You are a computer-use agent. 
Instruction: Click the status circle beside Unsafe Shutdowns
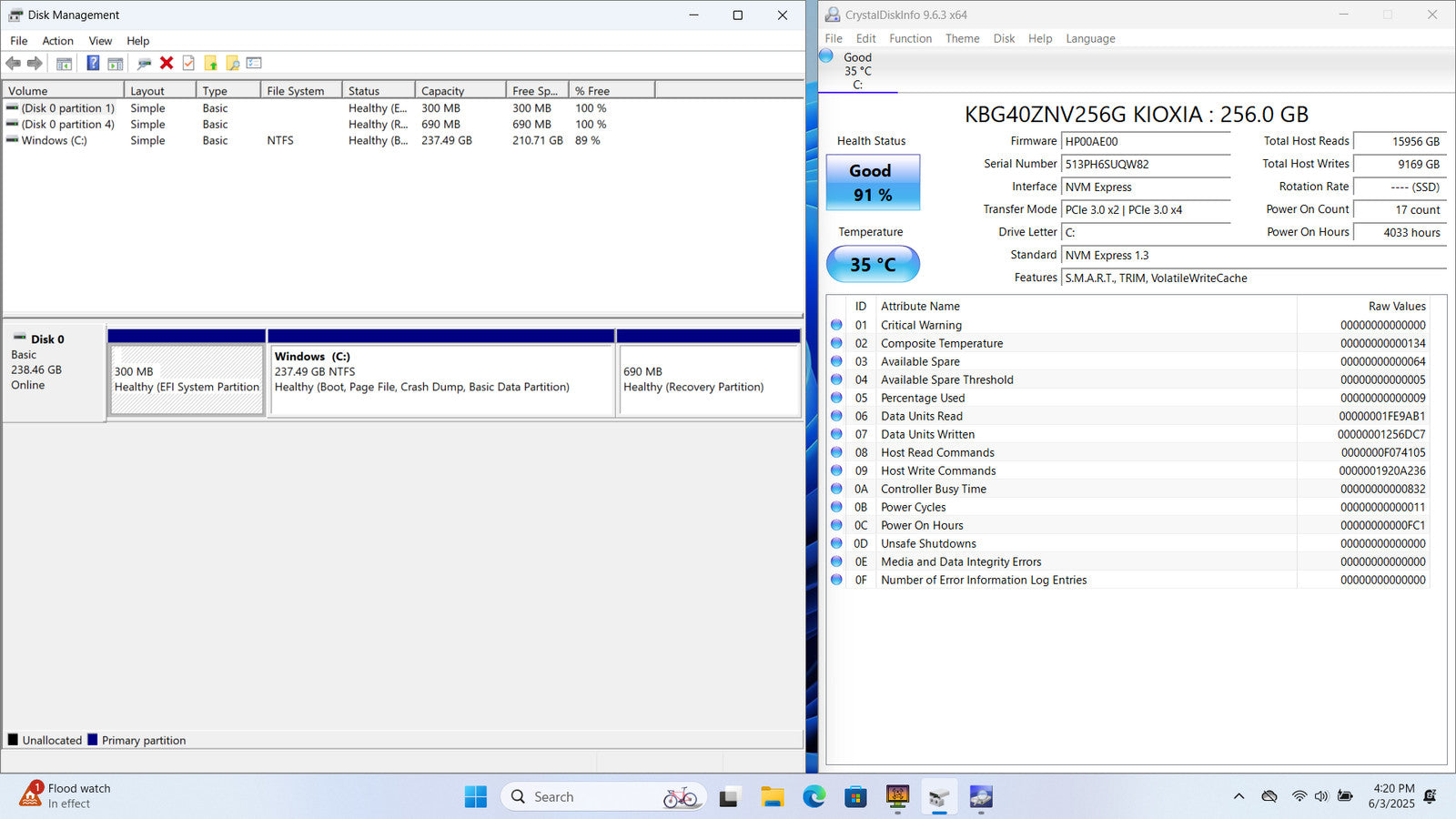tap(836, 543)
